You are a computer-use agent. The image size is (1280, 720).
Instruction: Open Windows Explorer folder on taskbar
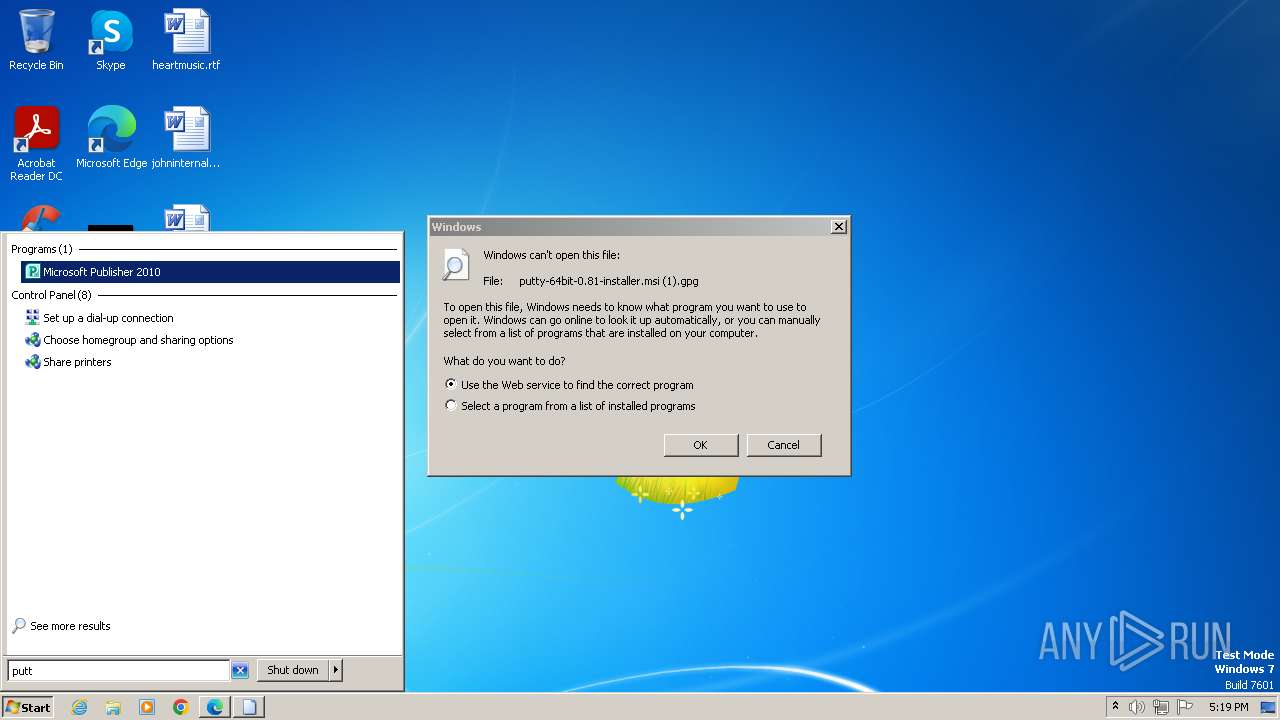coord(113,707)
